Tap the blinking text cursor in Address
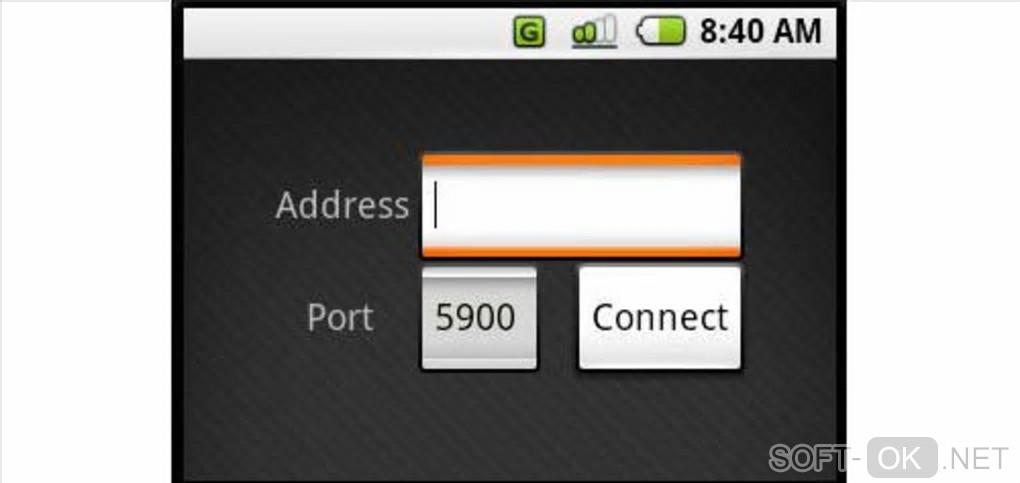Viewport: 1020px width, 483px height. coord(435,204)
